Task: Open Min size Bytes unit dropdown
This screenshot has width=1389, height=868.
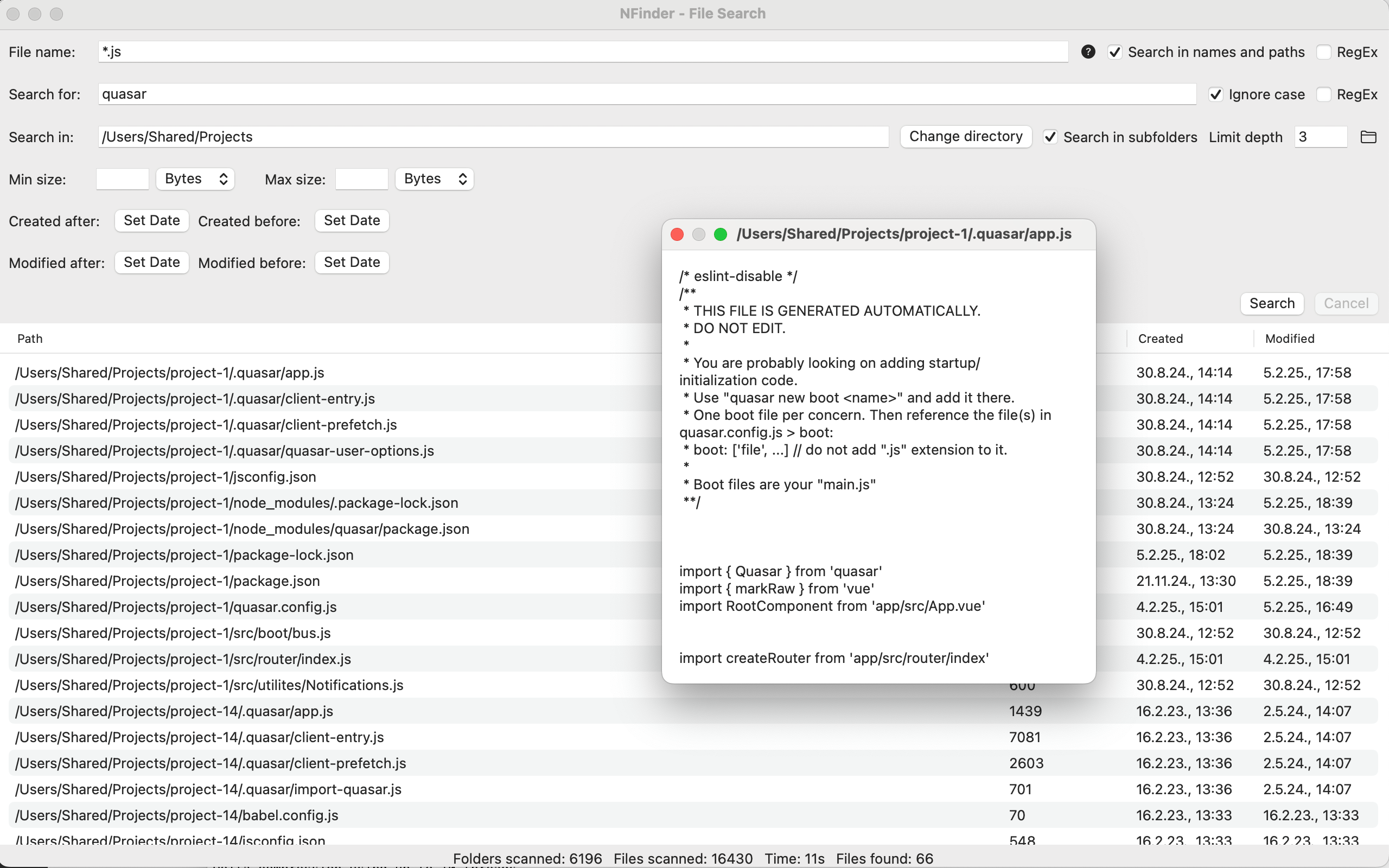Action: tap(196, 179)
